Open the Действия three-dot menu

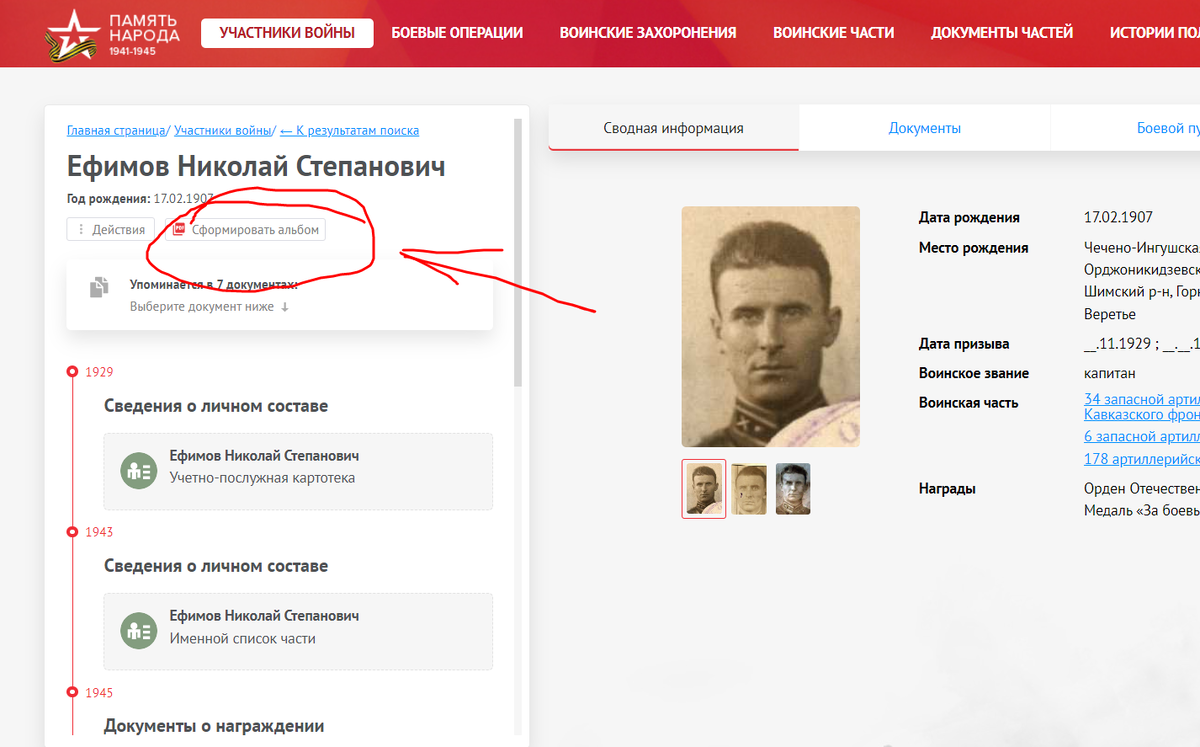click(111, 229)
